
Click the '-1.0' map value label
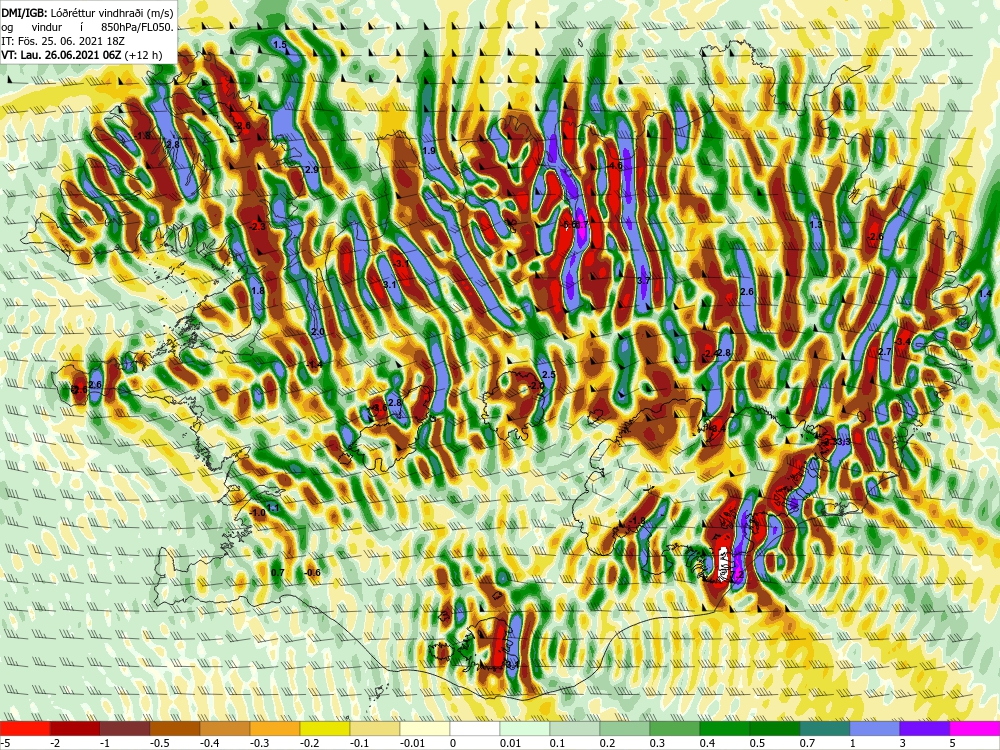[x=257, y=512]
